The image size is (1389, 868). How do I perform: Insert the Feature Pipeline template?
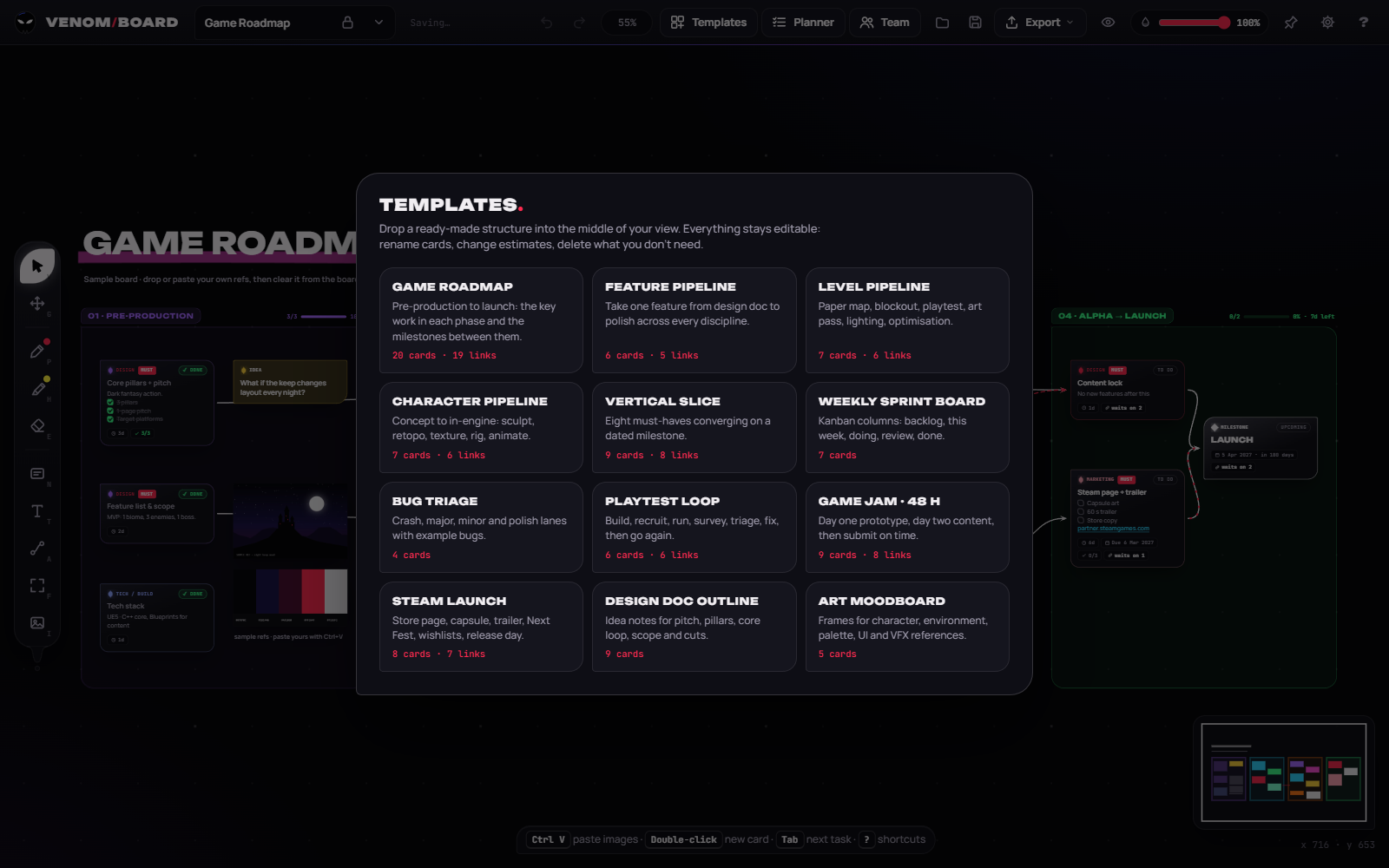coord(694,320)
